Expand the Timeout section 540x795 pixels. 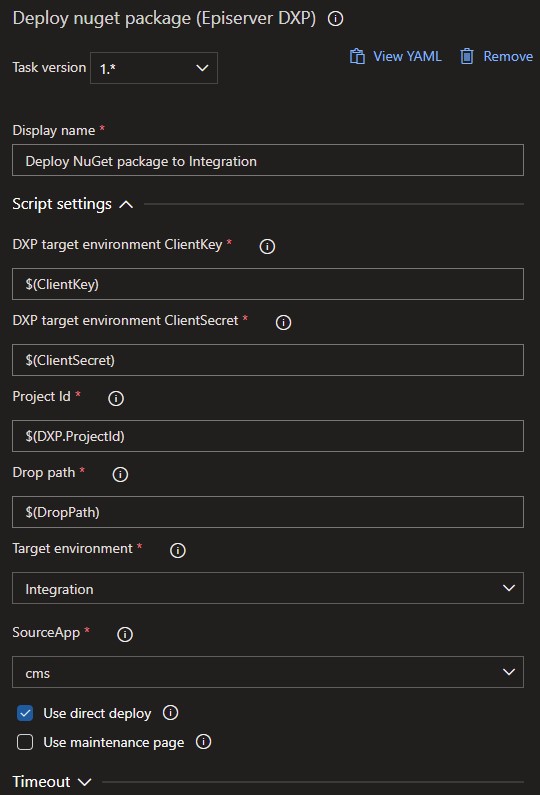[x=85, y=782]
